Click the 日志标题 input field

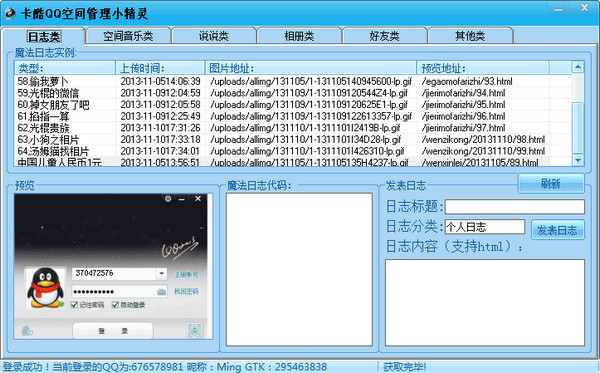click(x=515, y=207)
